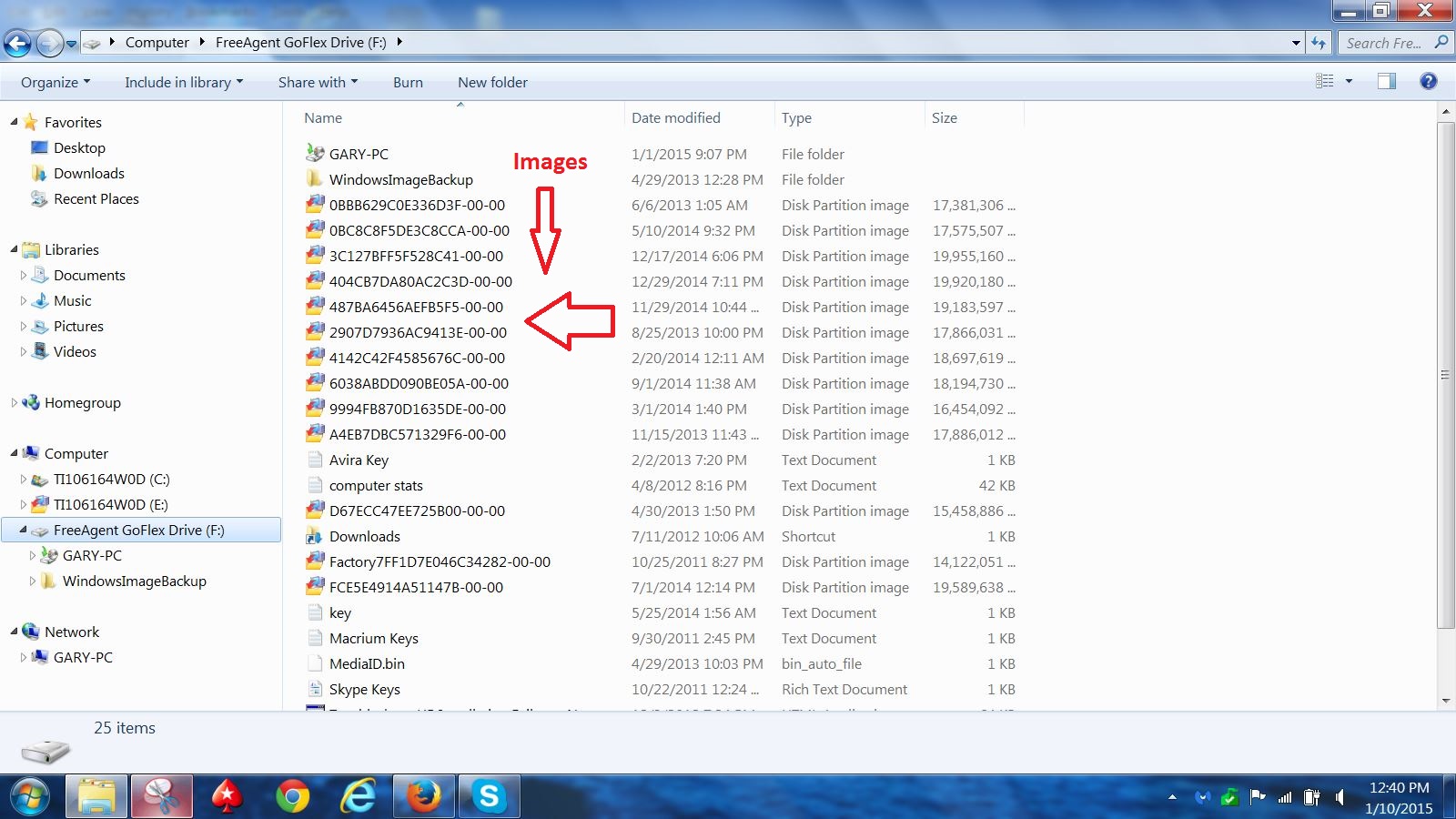The height and width of the screenshot is (819, 1456).
Task: Click the Change your view icon
Action: (1325, 81)
